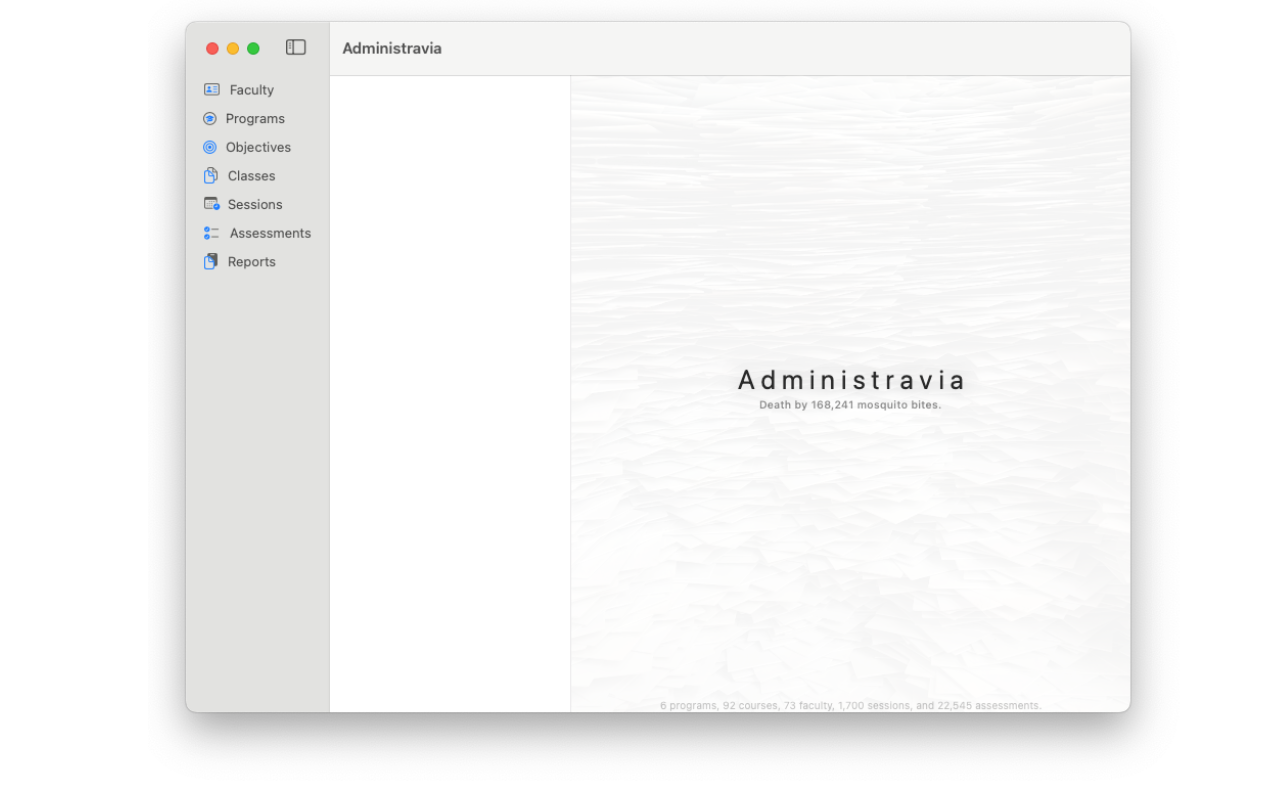
Task: Open the Faculty section
Action: (x=250, y=89)
